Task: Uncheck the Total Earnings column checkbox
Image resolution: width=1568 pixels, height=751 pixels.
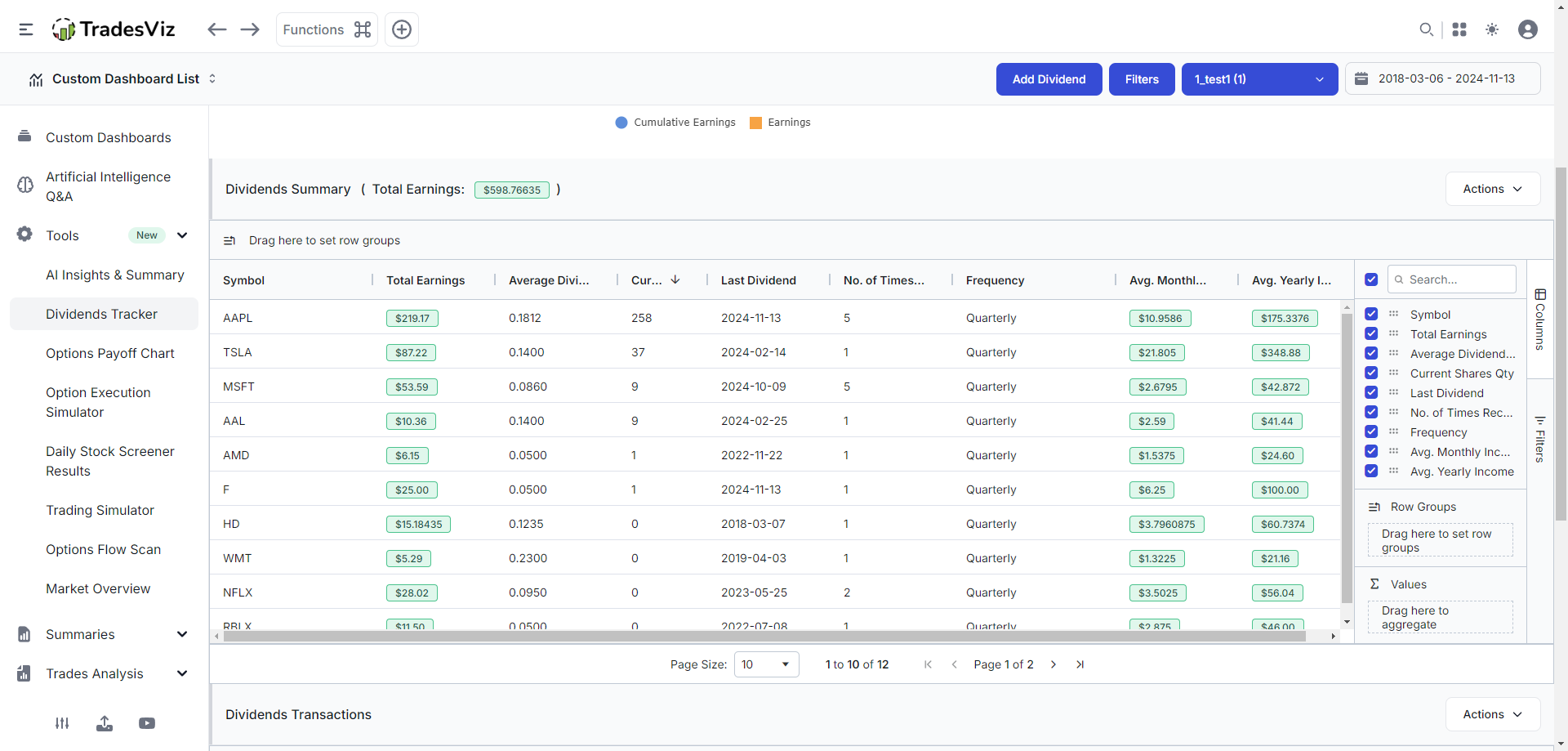Action: coord(1371,333)
